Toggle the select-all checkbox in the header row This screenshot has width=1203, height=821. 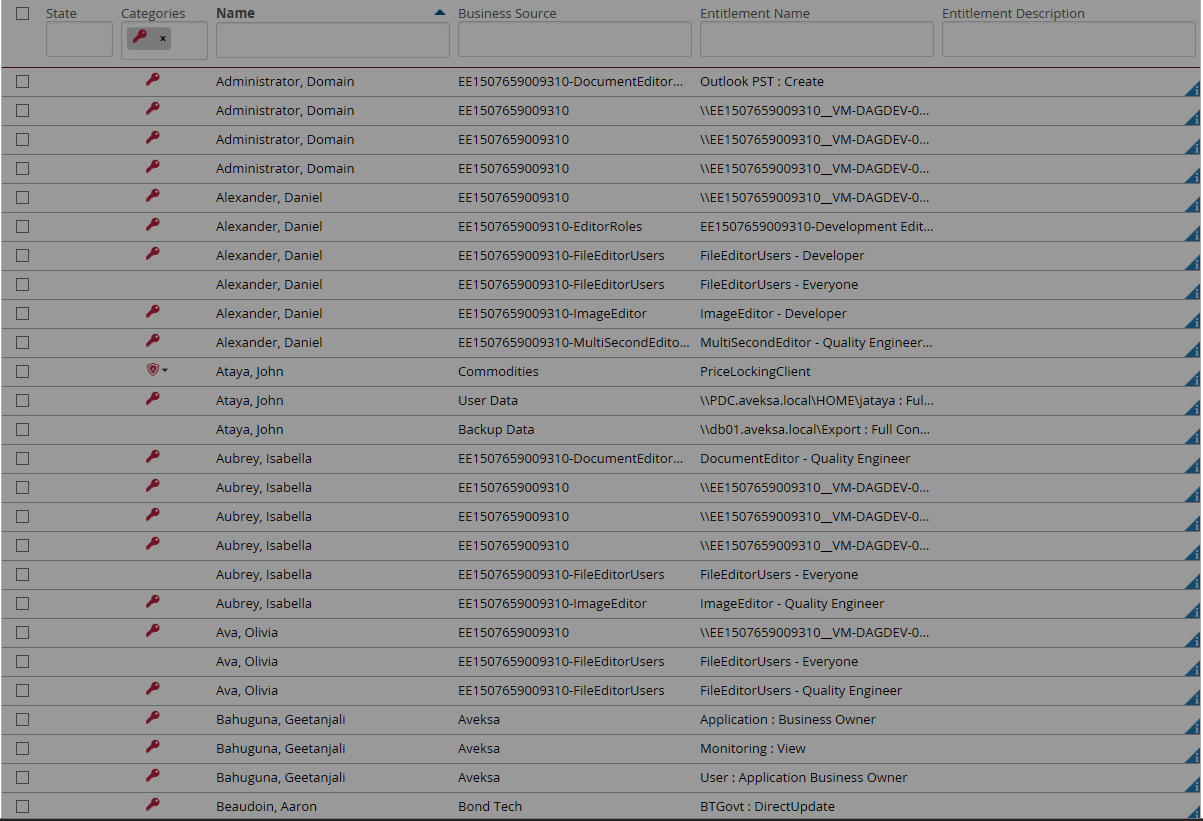coord(22,13)
